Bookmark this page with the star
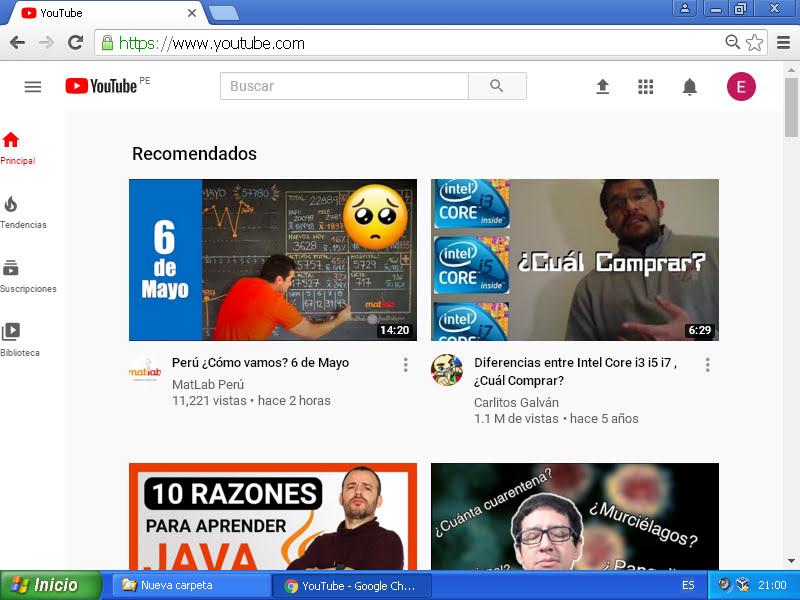Screen dimensions: 800x600 755,43
